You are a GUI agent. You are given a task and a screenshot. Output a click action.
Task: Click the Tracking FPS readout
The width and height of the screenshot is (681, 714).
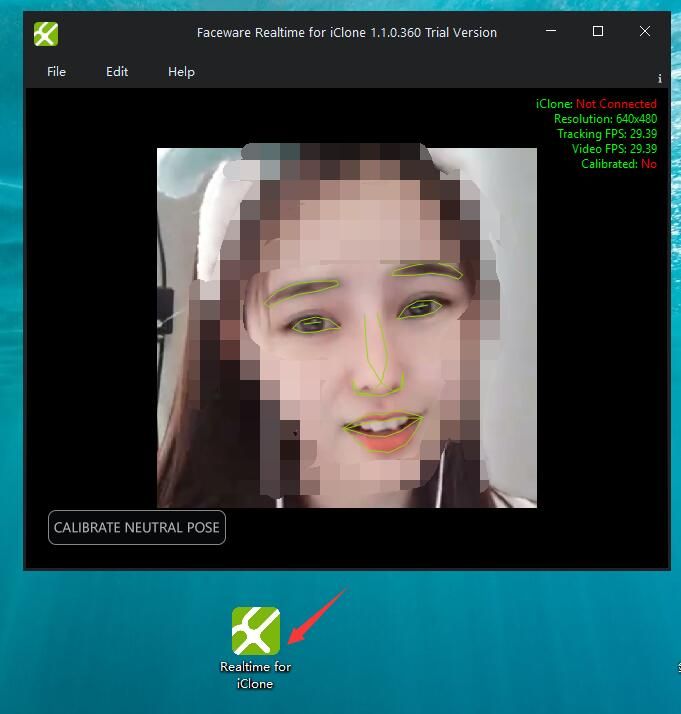point(606,134)
